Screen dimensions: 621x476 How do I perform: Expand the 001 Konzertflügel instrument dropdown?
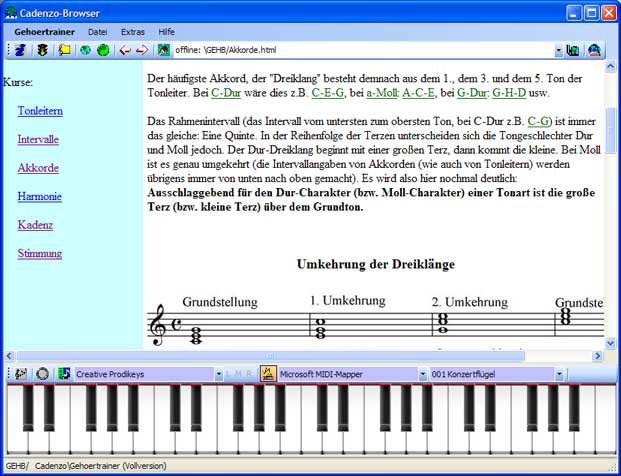coord(559,374)
